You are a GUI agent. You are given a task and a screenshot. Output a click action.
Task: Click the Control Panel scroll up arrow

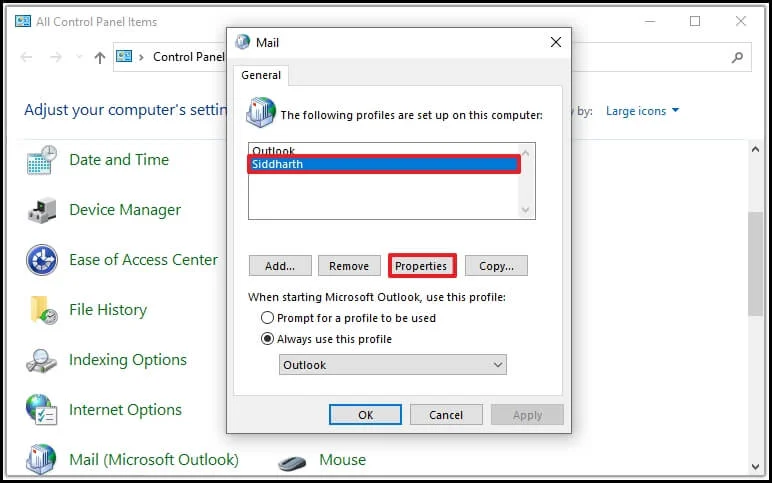point(755,149)
